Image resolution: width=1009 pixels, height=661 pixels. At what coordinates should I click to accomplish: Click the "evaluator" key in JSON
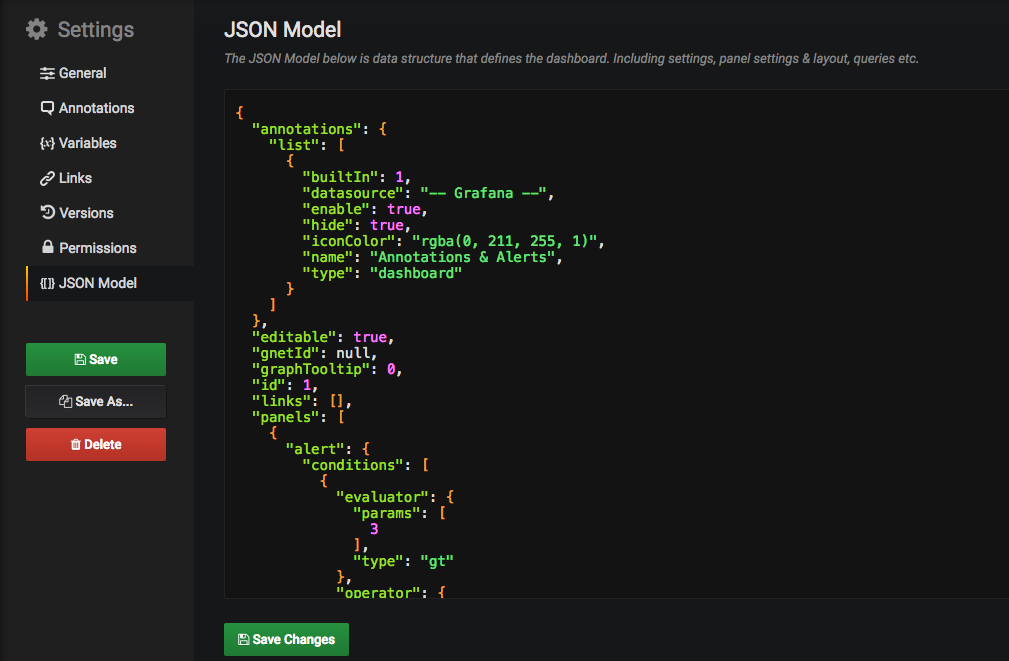pos(382,498)
